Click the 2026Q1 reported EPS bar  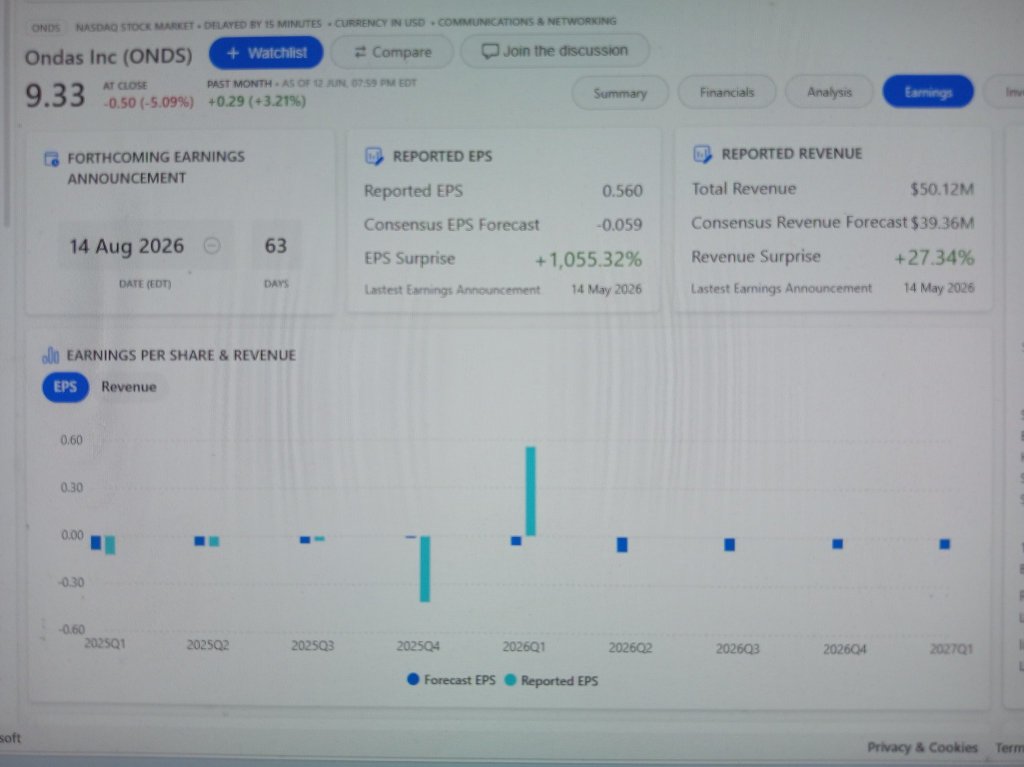[x=530, y=491]
